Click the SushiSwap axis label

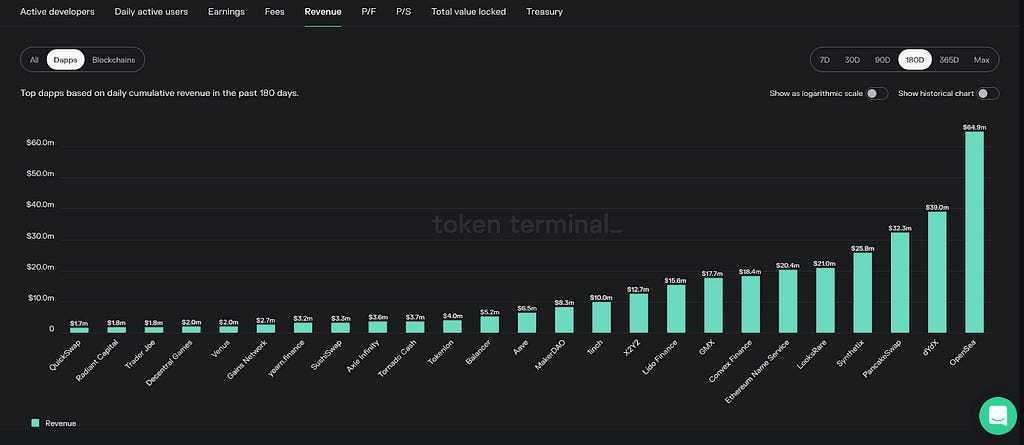pos(328,355)
